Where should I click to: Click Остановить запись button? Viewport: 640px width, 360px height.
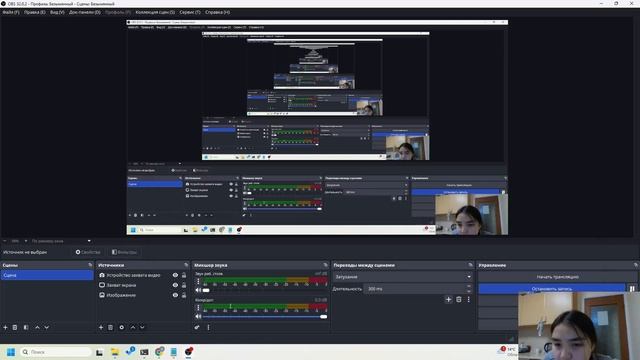pyautogui.click(x=552, y=289)
